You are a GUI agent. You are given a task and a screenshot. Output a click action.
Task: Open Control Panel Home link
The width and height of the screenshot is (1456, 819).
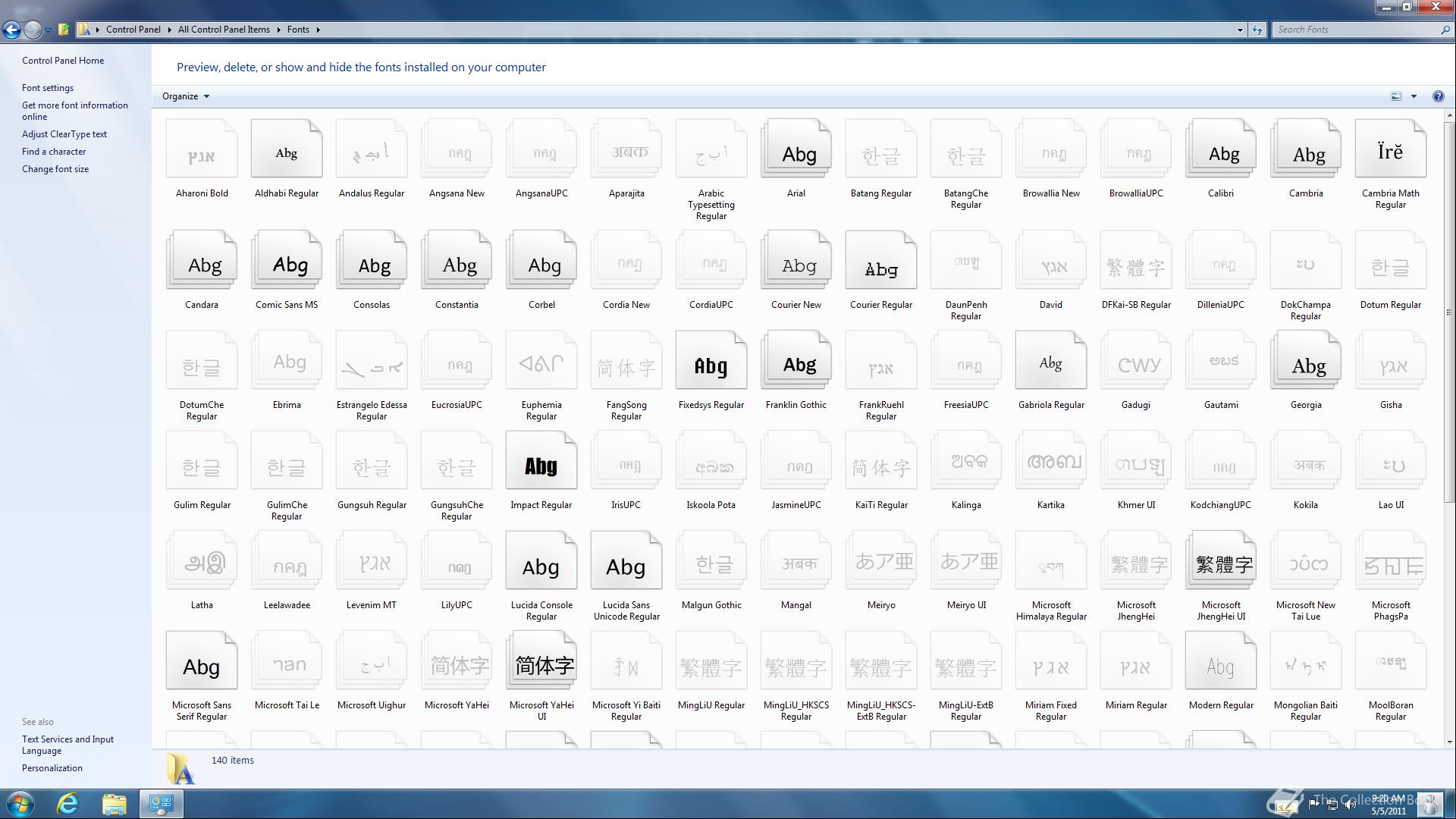63,61
